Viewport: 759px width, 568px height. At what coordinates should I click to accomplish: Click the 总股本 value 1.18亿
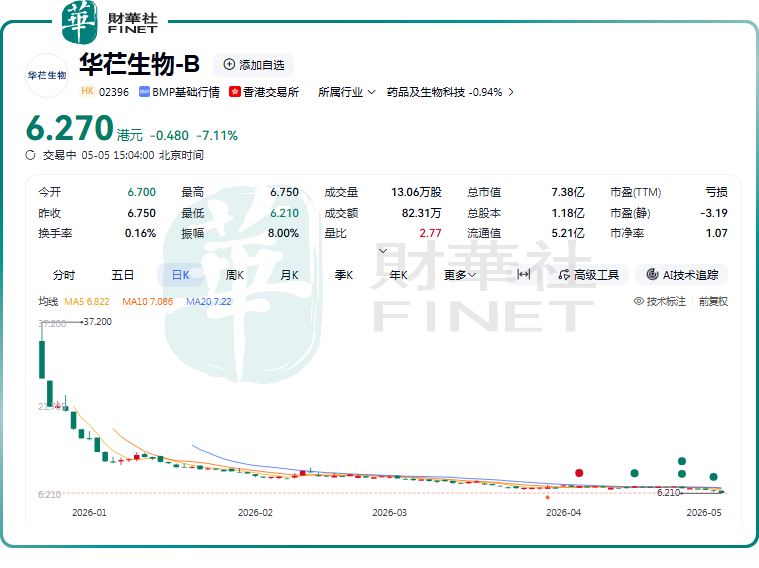568,213
